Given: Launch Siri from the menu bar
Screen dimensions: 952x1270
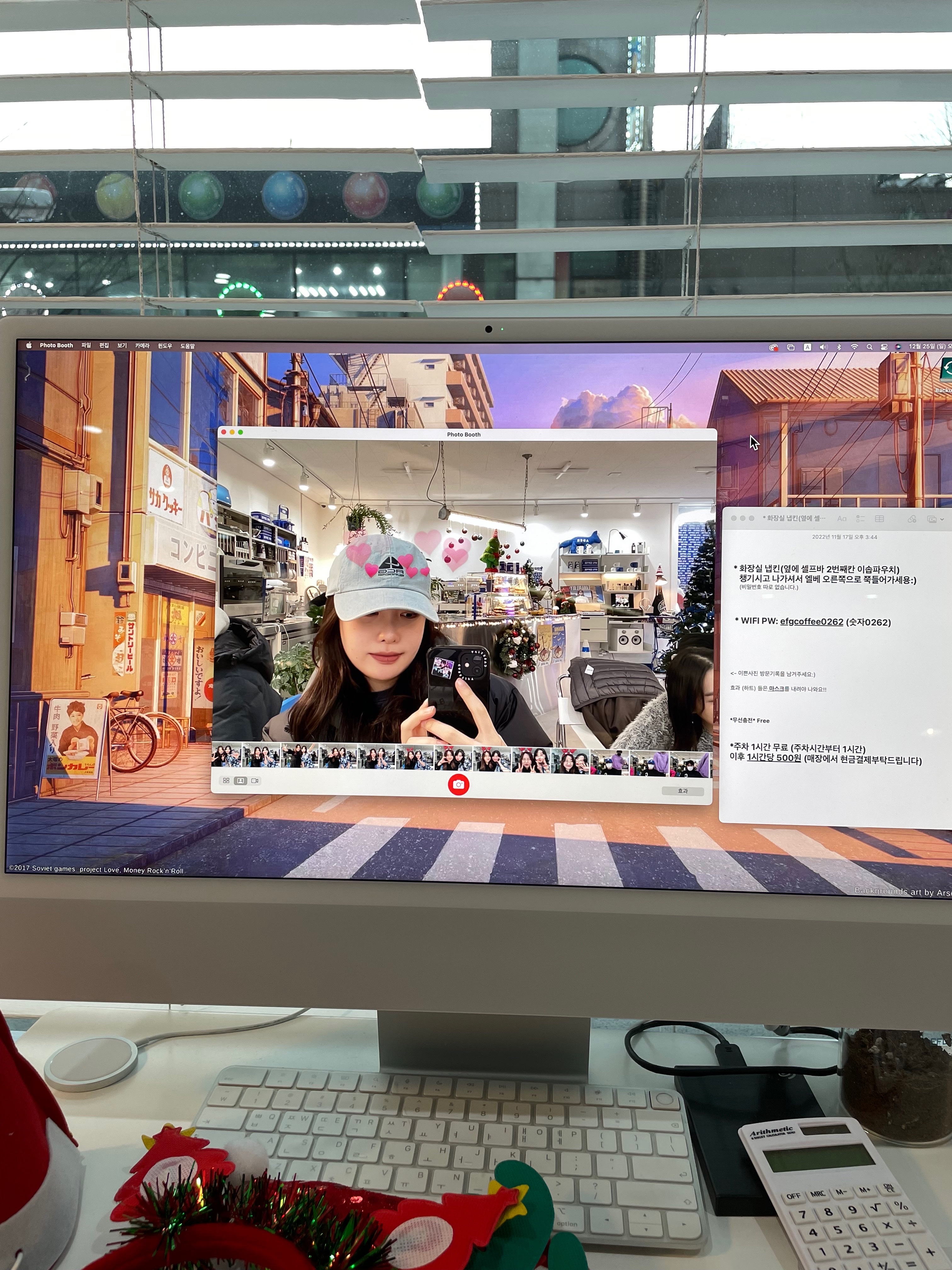Looking at the screenshot, I should click(898, 347).
